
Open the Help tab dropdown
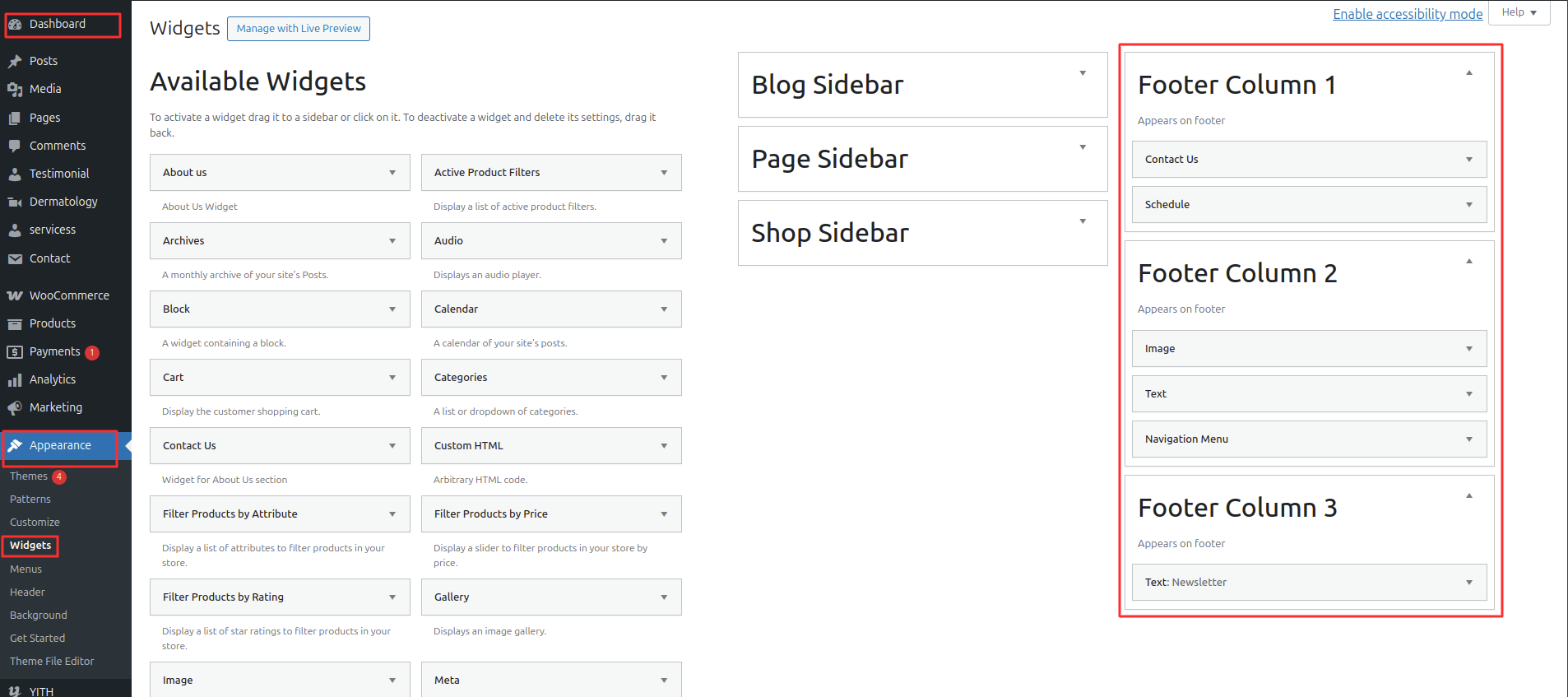coord(1519,12)
